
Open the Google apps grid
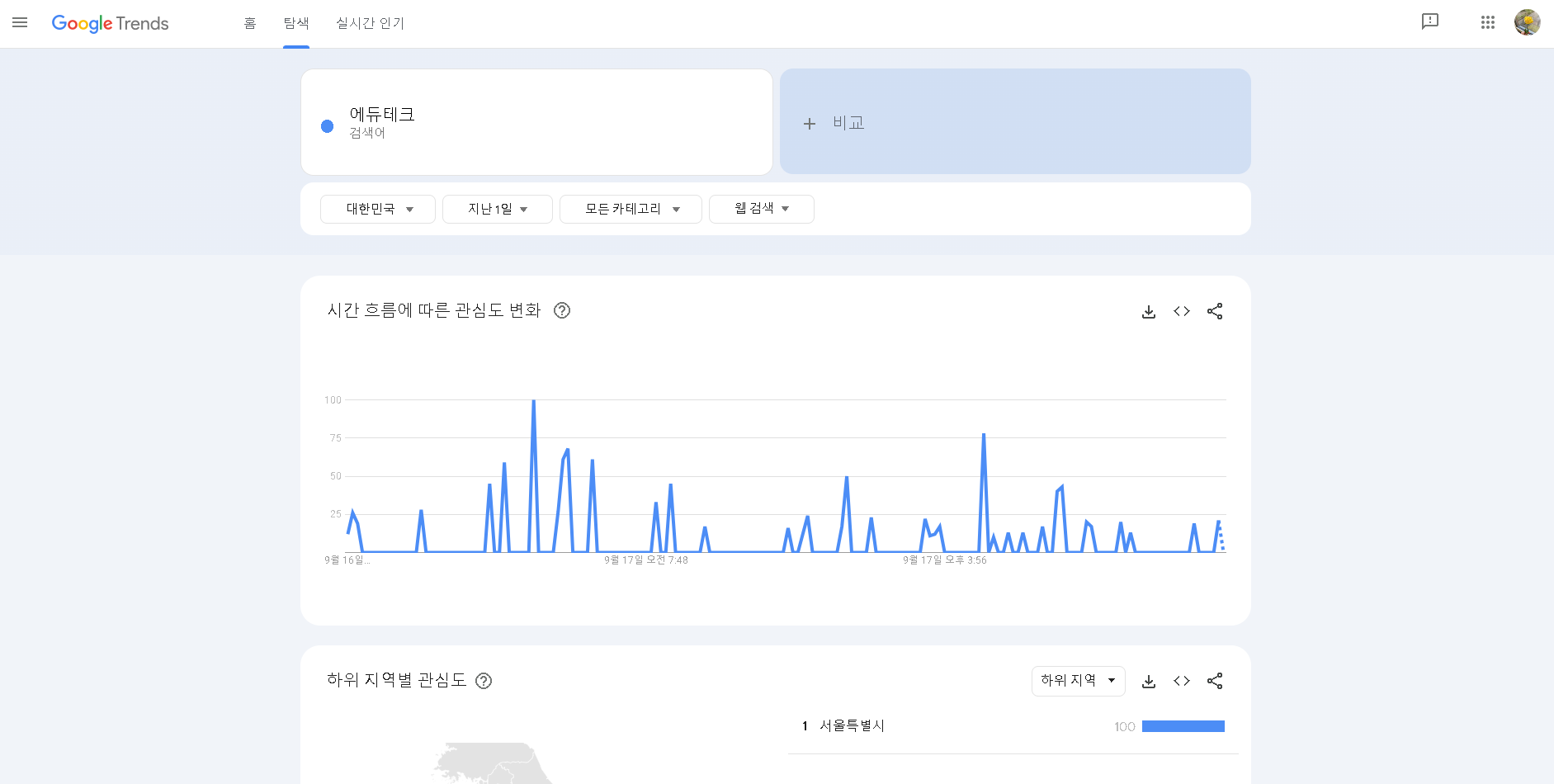(1487, 22)
